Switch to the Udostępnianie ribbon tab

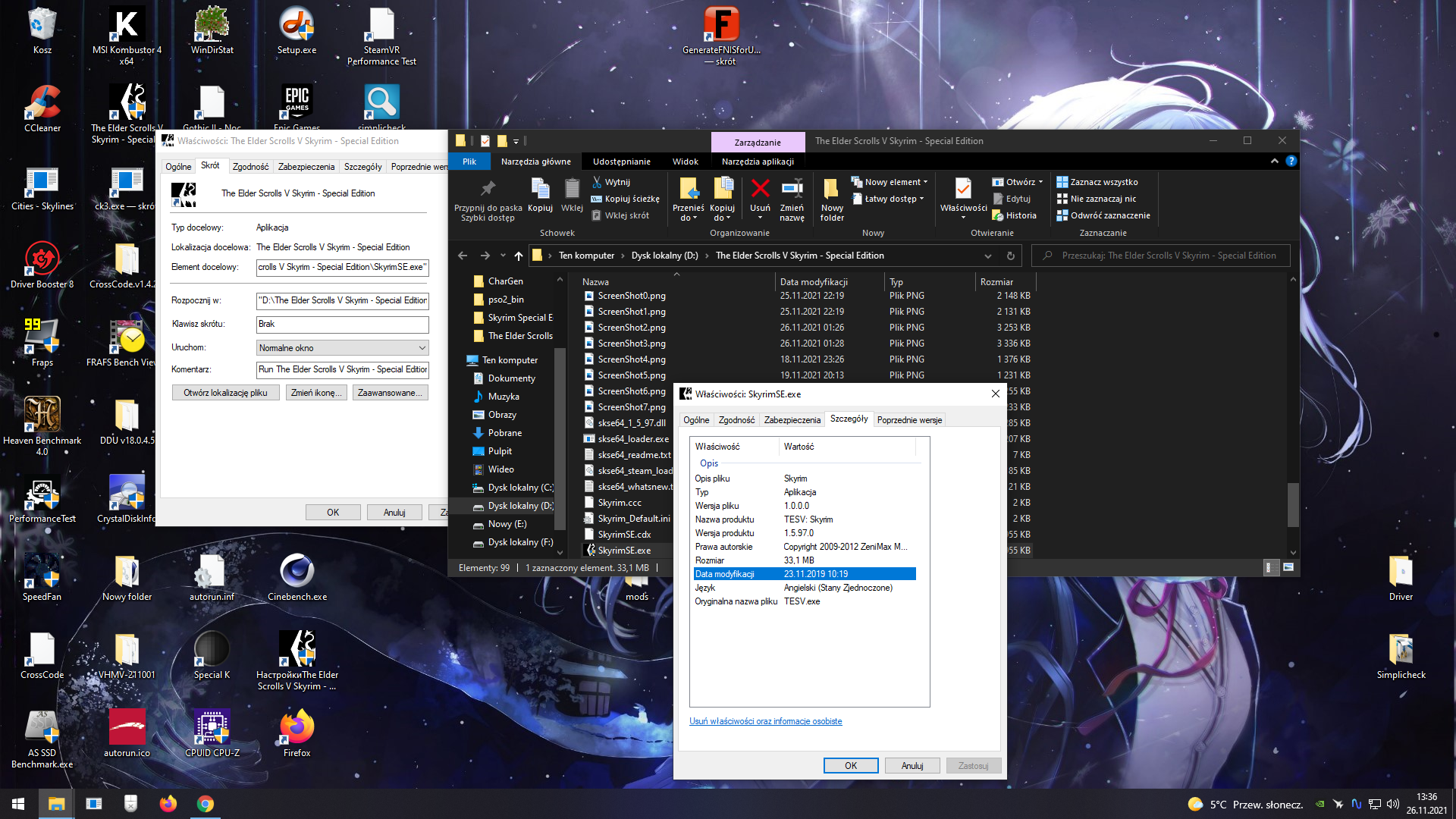(622, 162)
